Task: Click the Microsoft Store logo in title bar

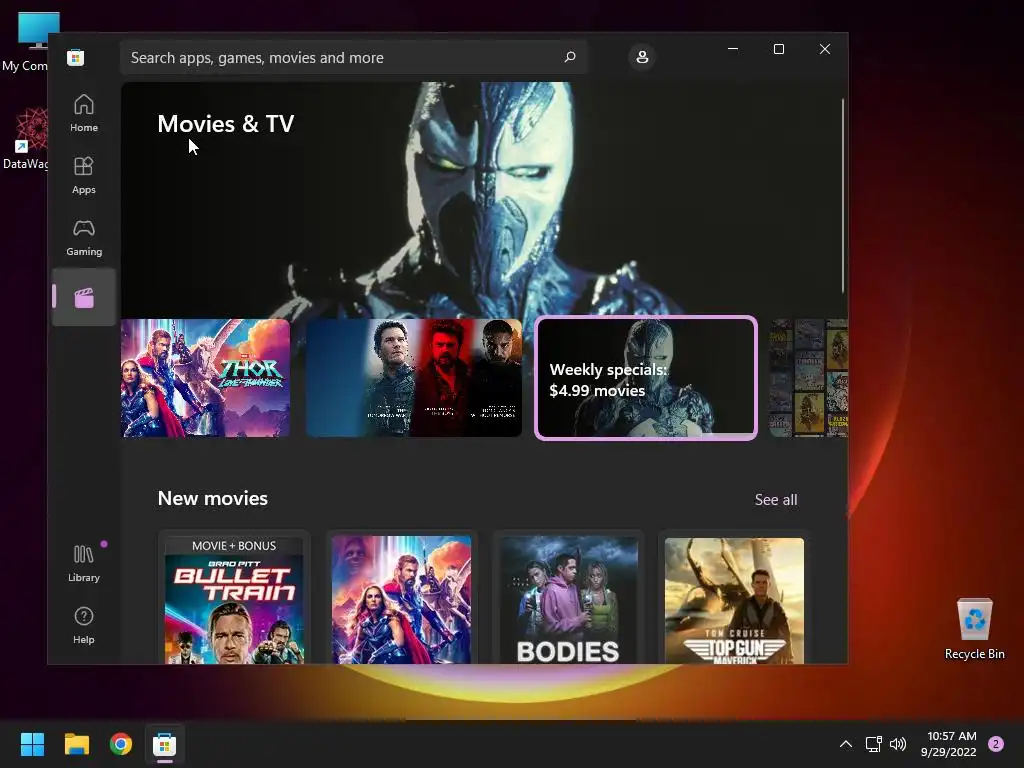Action: [x=75, y=57]
